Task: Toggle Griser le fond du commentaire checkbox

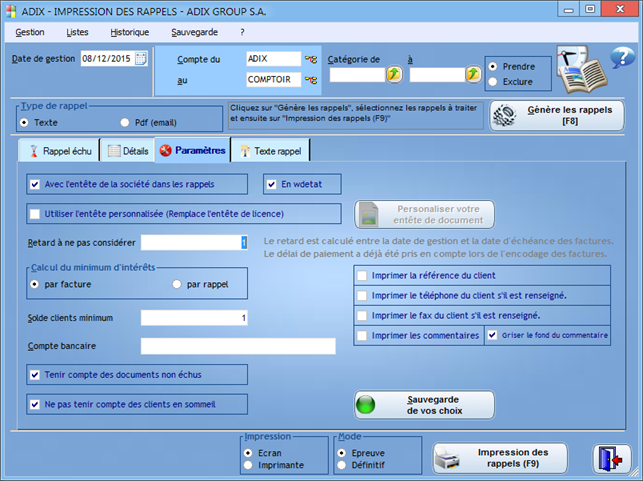Action: pos(492,335)
